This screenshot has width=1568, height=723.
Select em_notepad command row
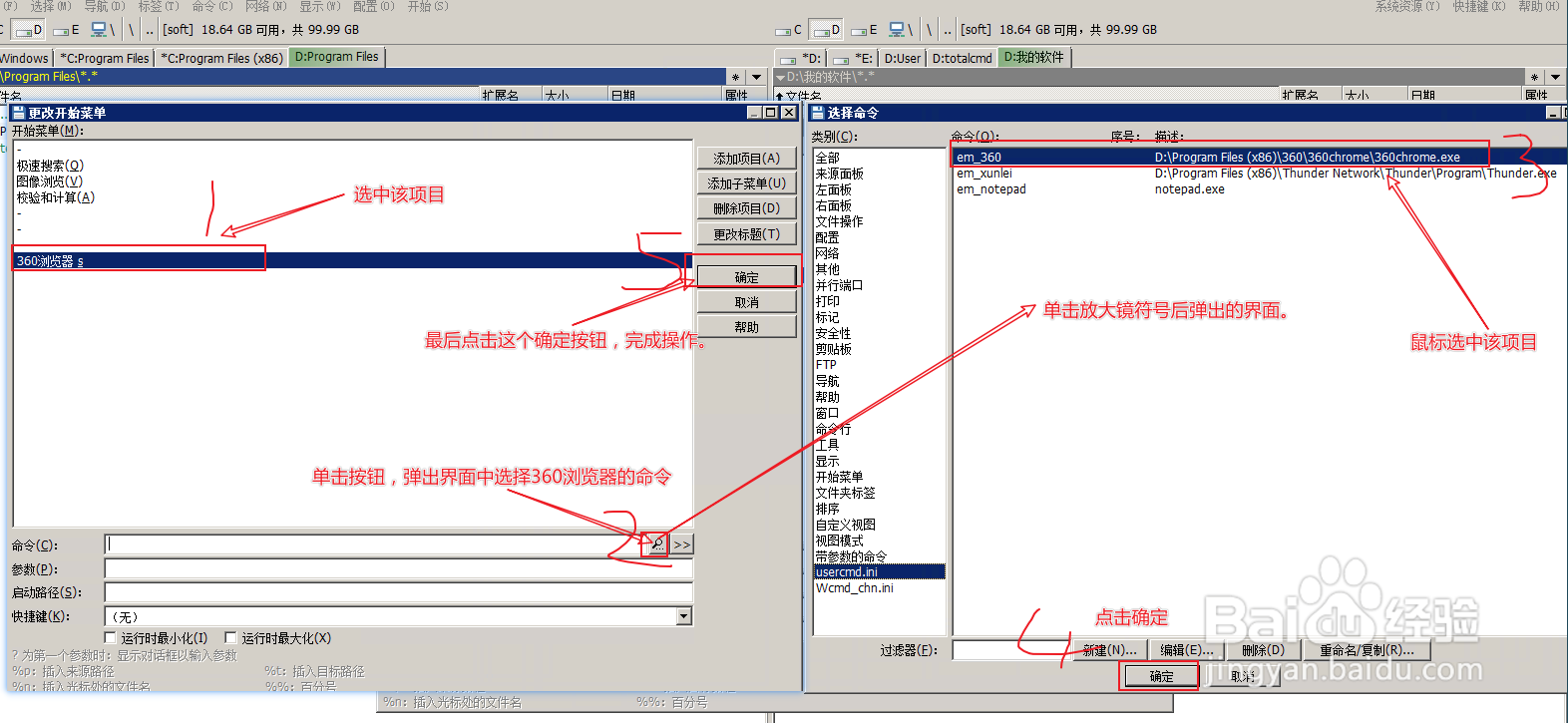[x=1257, y=189]
